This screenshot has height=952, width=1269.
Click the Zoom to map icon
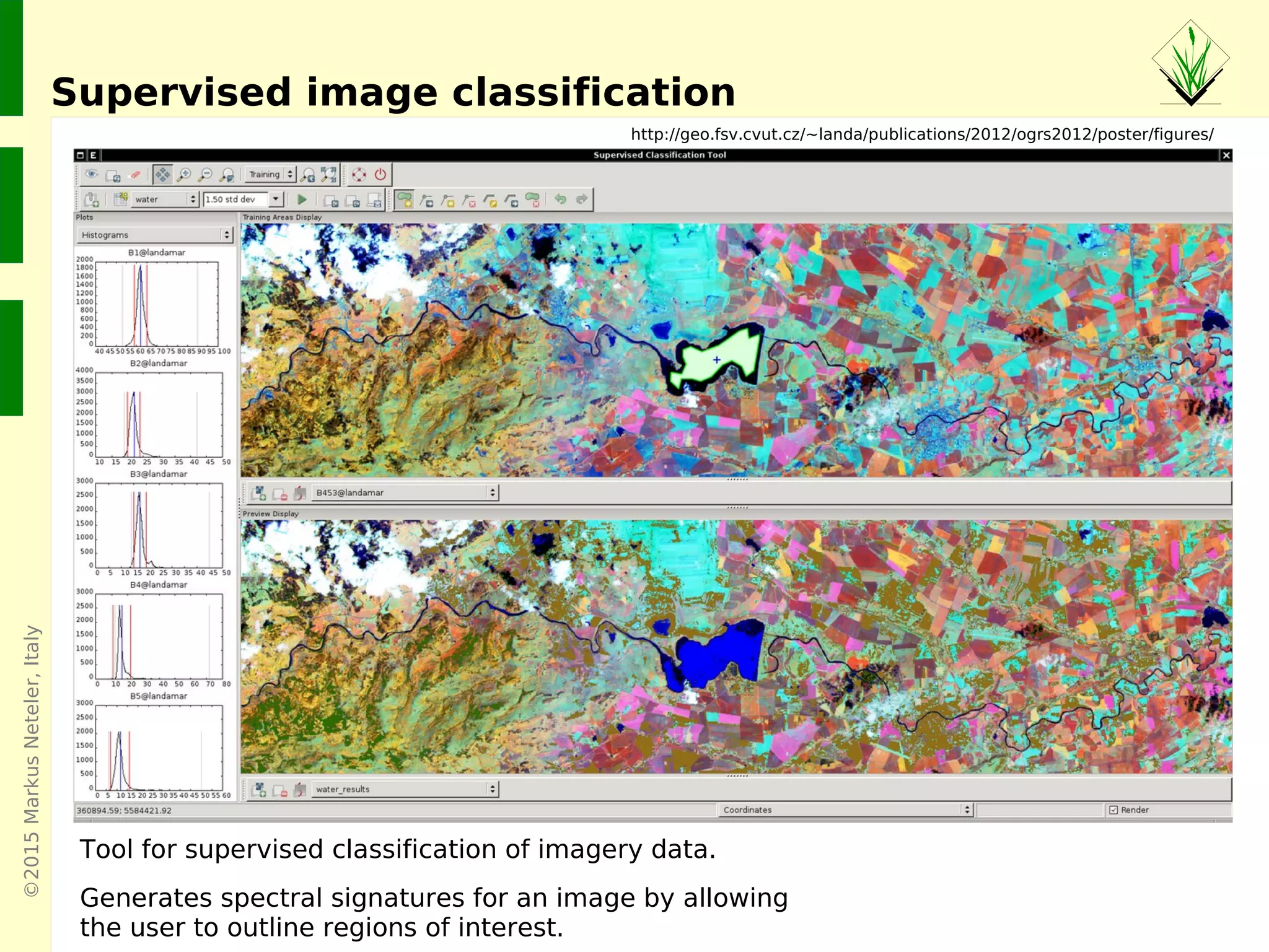[x=227, y=175]
